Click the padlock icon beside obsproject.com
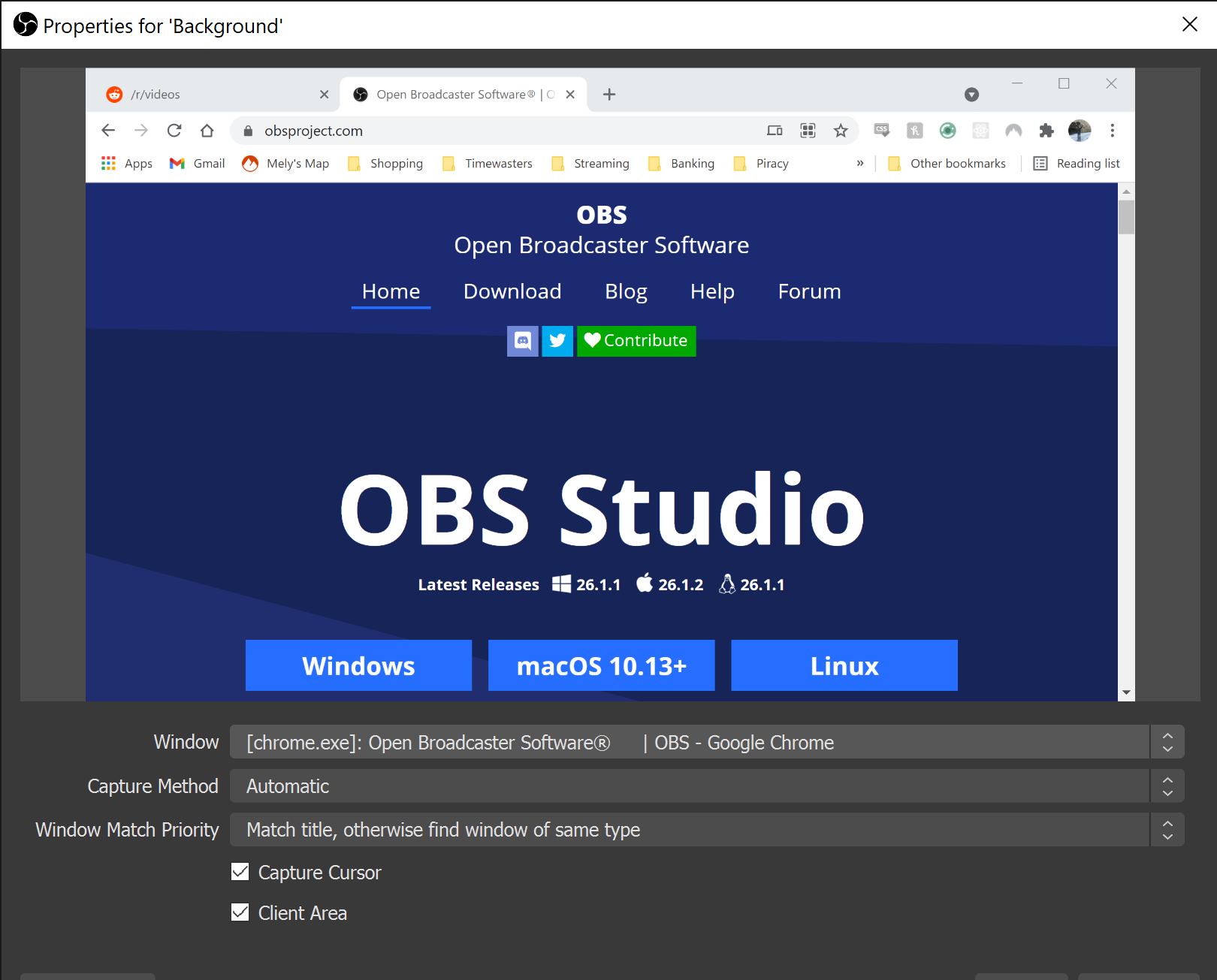1217x980 pixels. tap(248, 131)
